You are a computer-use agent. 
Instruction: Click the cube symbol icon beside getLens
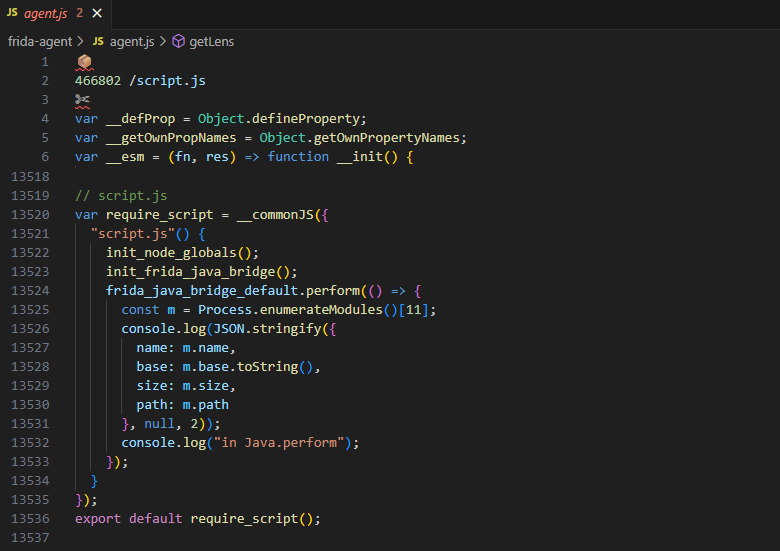179,41
